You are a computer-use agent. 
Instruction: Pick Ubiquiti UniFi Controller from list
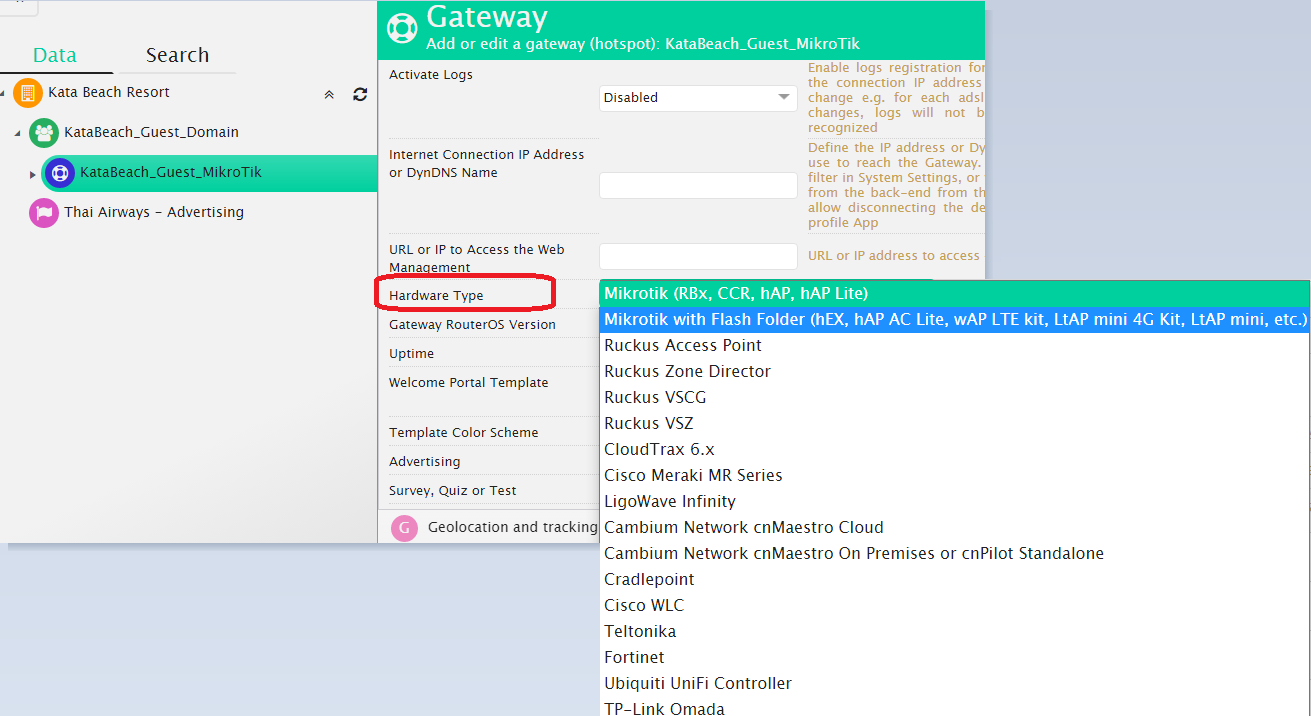[x=697, y=683]
